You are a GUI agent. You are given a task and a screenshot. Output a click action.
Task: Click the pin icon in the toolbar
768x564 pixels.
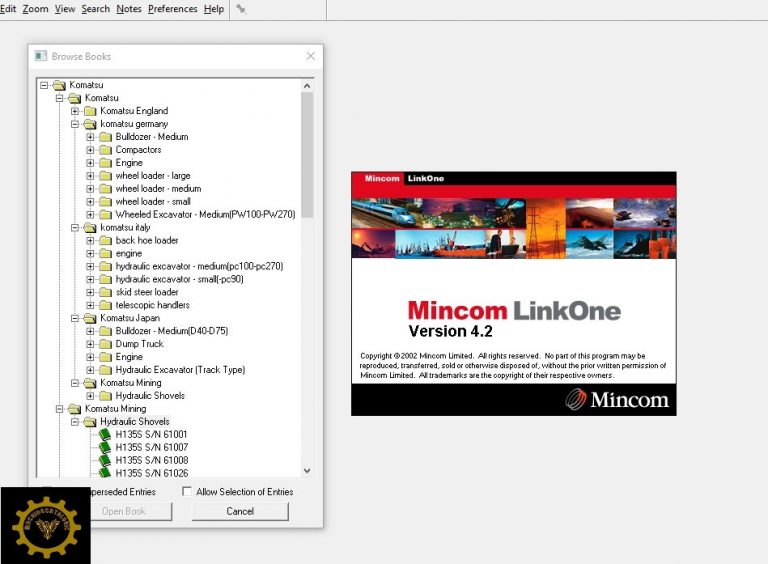pos(241,9)
